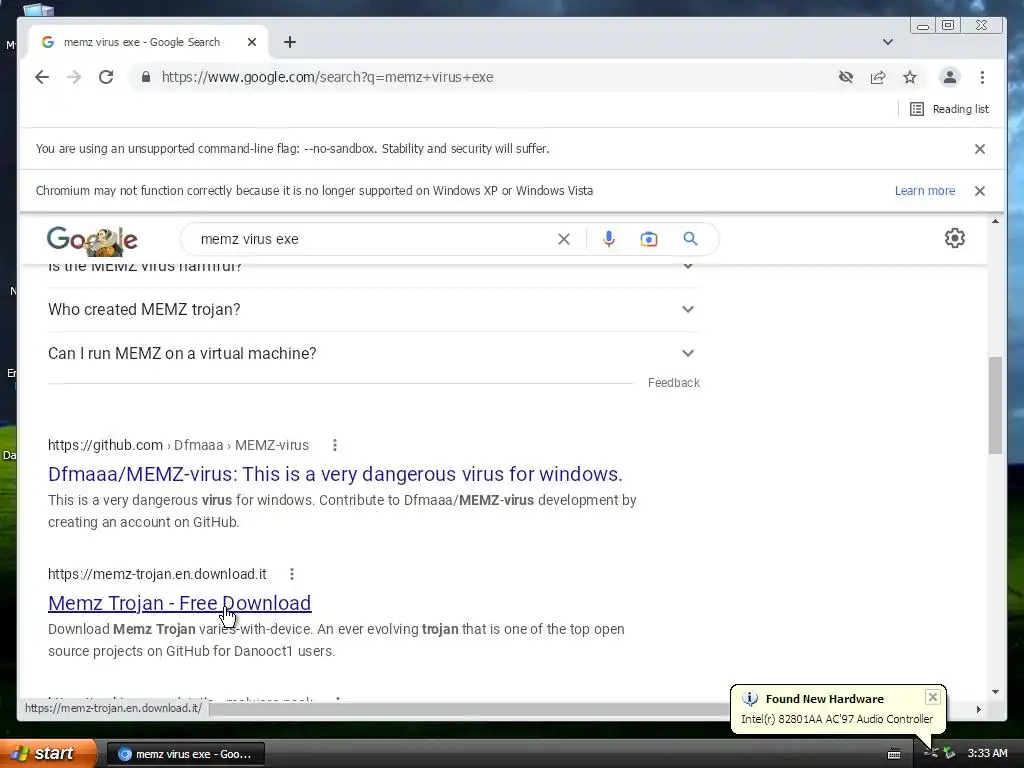Viewport: 1024px width, 768px height.
Task: Click the Google doodle logo
Action: [x=92, y=240]
